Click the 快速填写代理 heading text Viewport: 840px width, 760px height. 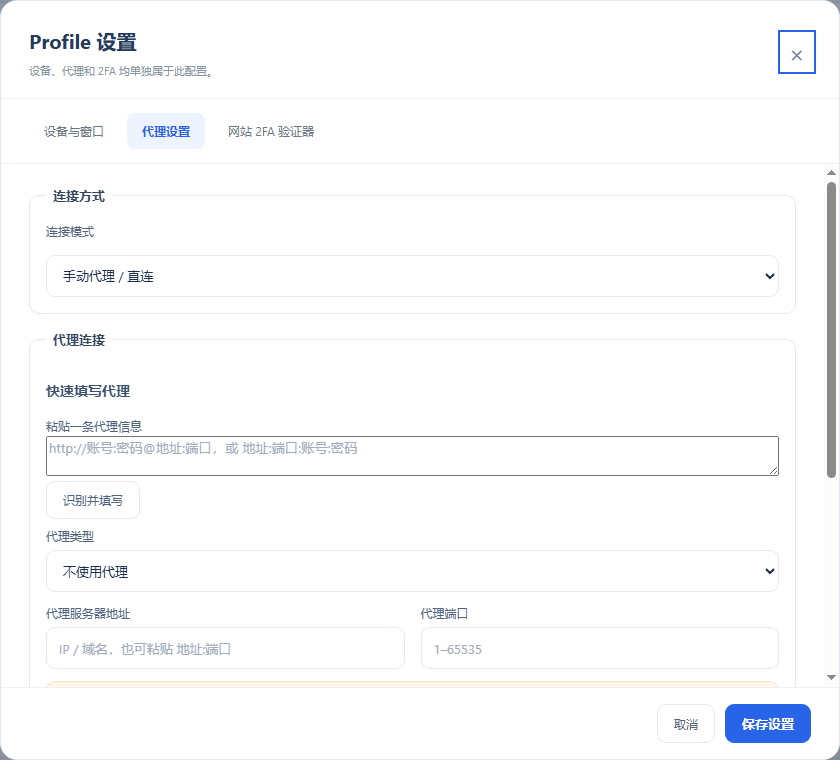(88, 391)
